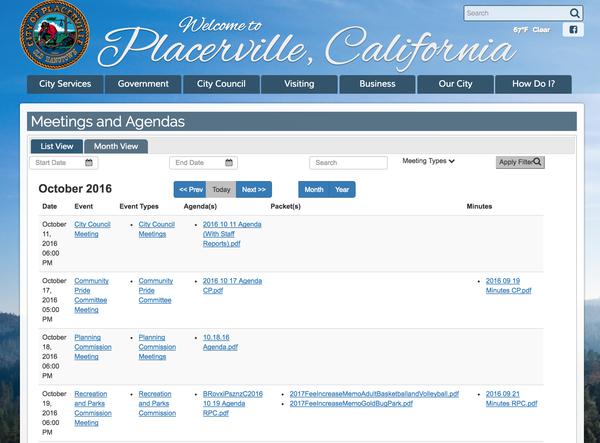Go to next month with Next button
This screenshot has width=600, height=443.
click(x=254, y=189)
